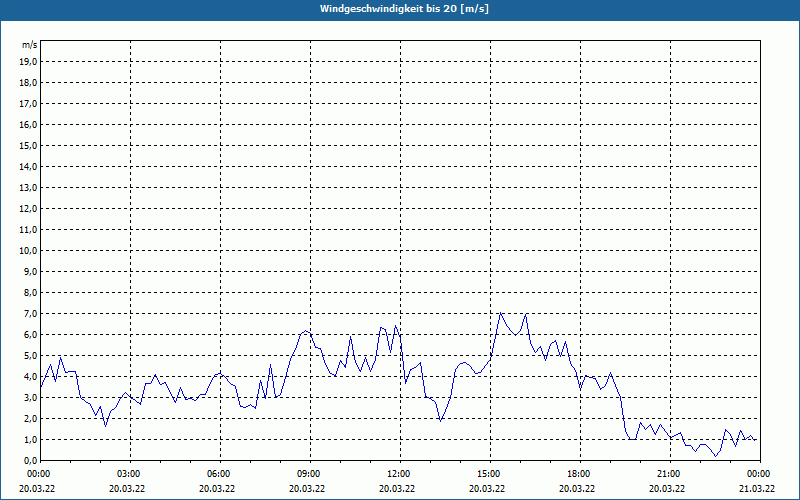Pick the "20.03.22" date under 21:00
Screen dimensions: 800x500
click(667, 489)
